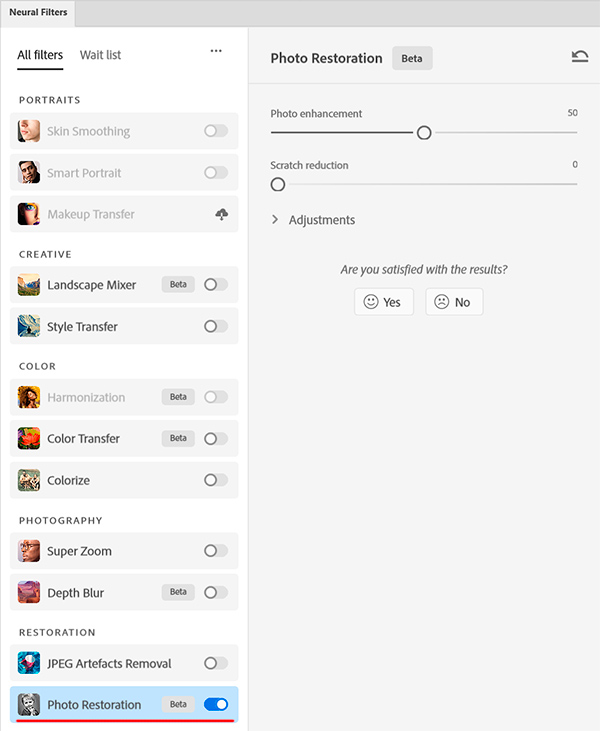Open the three-dots more options menu

(x=216, y=52)
